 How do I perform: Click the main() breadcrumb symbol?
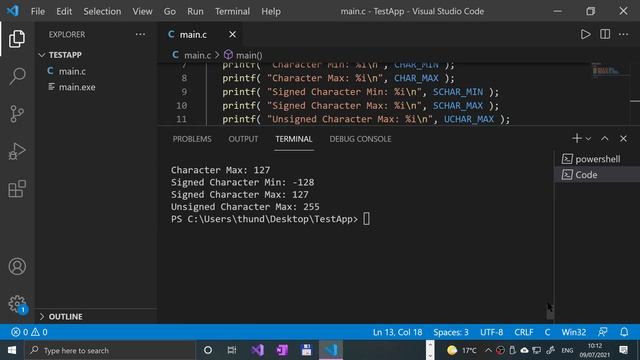(x=243, y=55)
